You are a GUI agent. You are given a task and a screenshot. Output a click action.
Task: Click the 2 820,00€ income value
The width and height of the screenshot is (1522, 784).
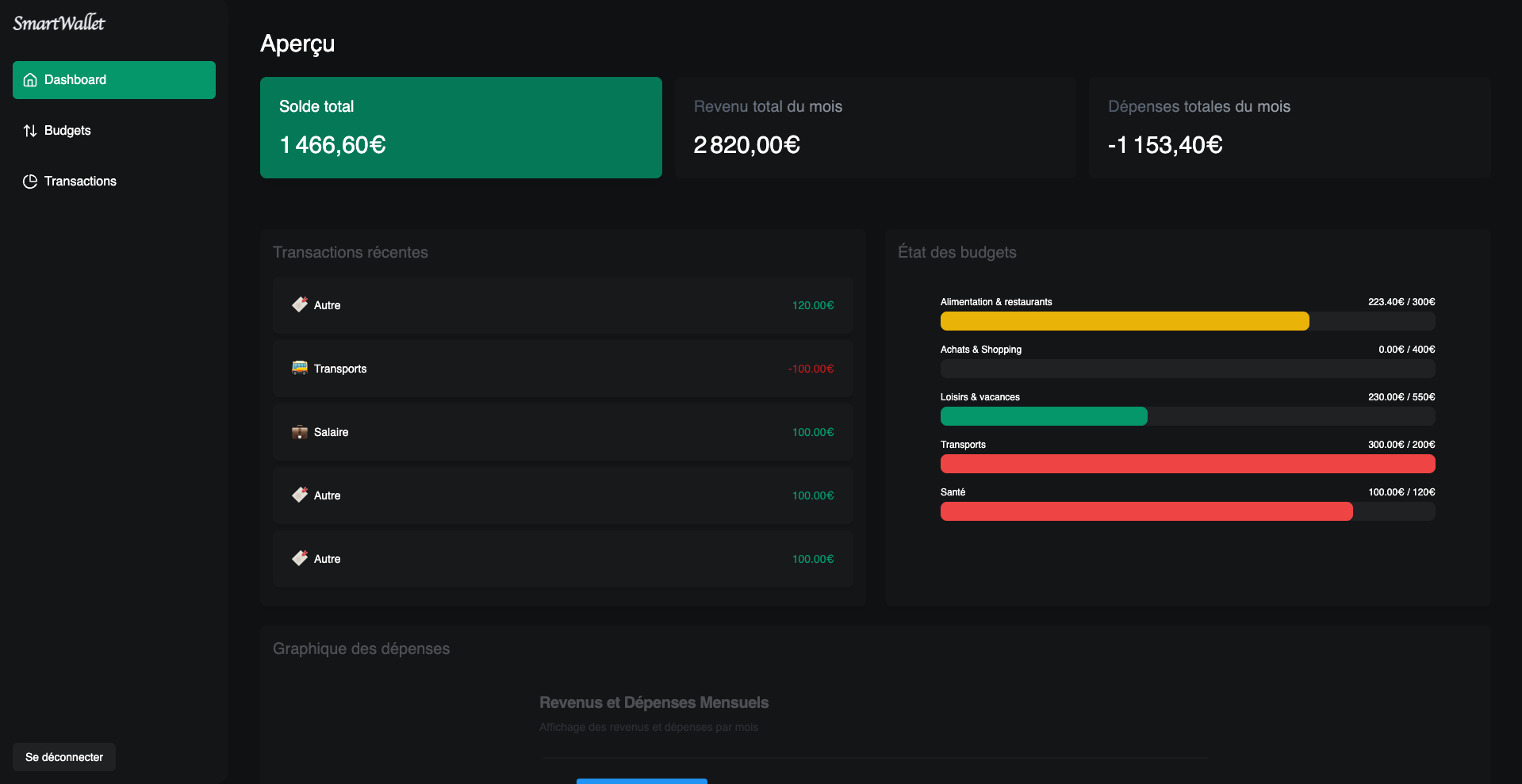747,145
